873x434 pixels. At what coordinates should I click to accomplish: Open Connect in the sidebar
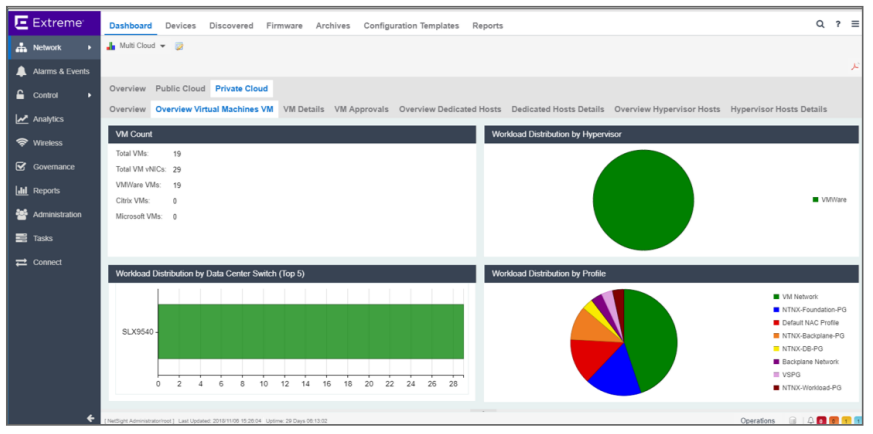point(54,263)
